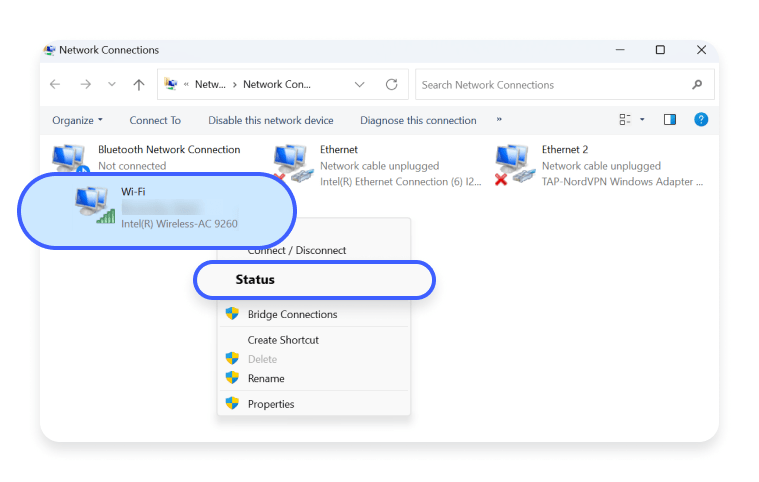Image resolution: width=759 pixels, height=482 pixels.
Task: Expand the address bar history dropdown
Action: tap(359, 85)
